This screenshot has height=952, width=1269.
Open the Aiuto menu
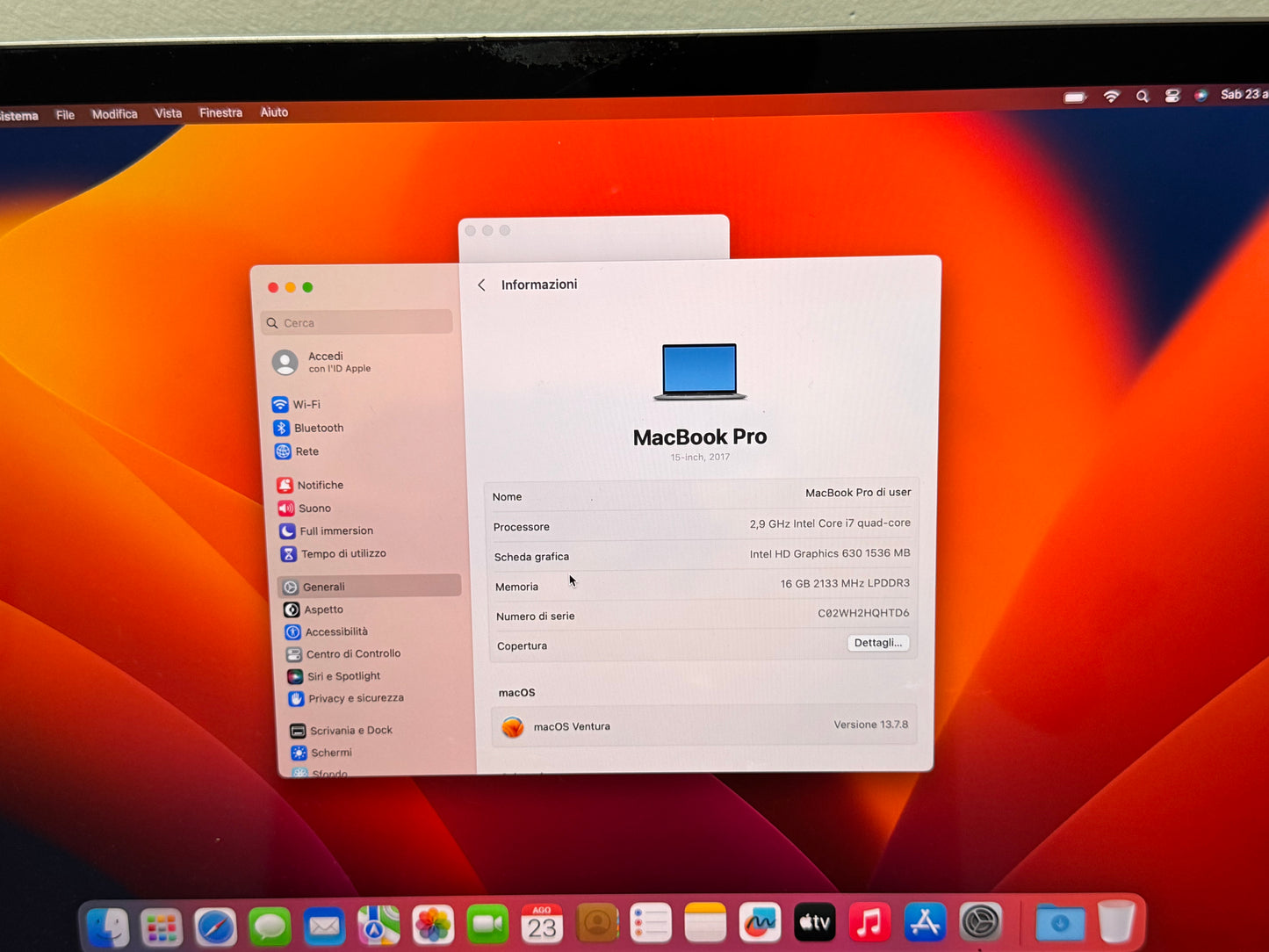[274, 112]
